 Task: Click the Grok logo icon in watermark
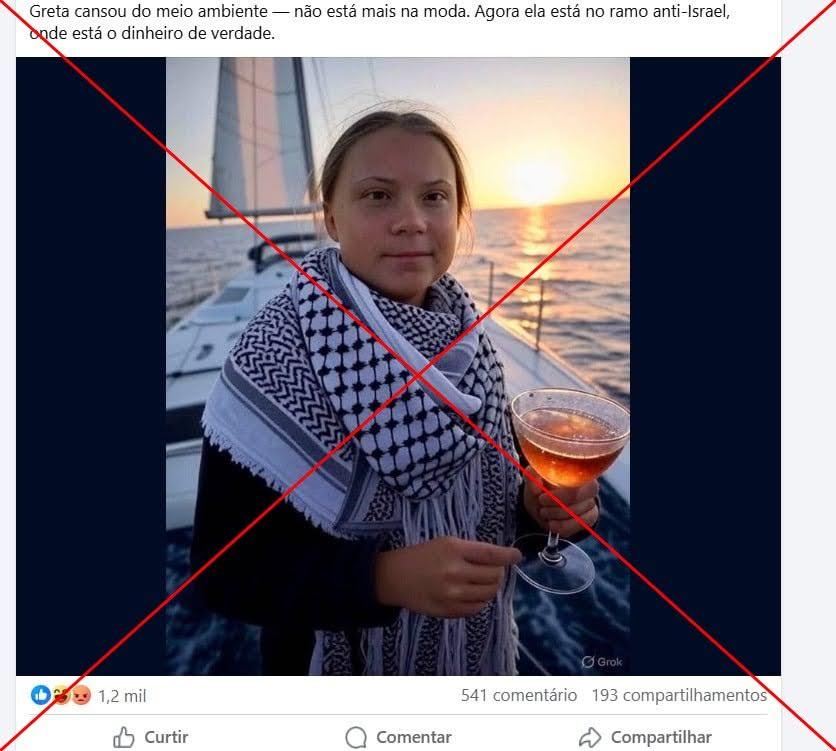coord(588,661)
